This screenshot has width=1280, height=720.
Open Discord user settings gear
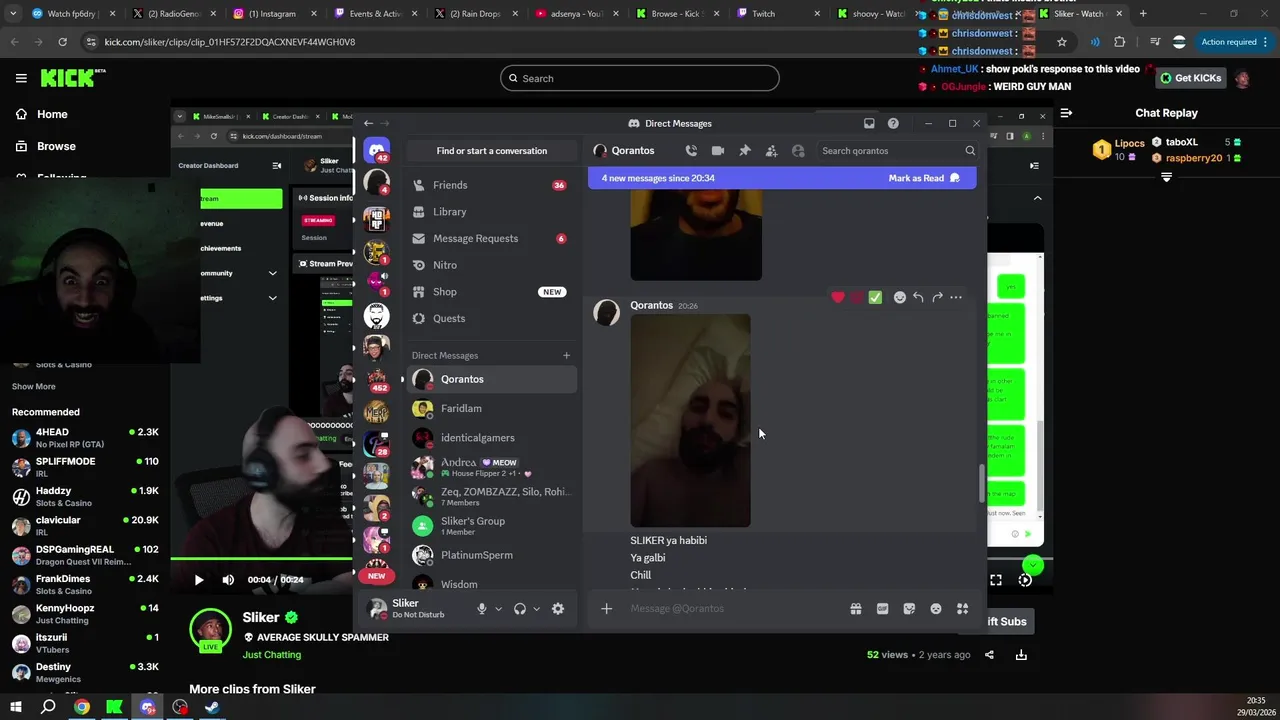pyautogui.click(x=558, y=608)
